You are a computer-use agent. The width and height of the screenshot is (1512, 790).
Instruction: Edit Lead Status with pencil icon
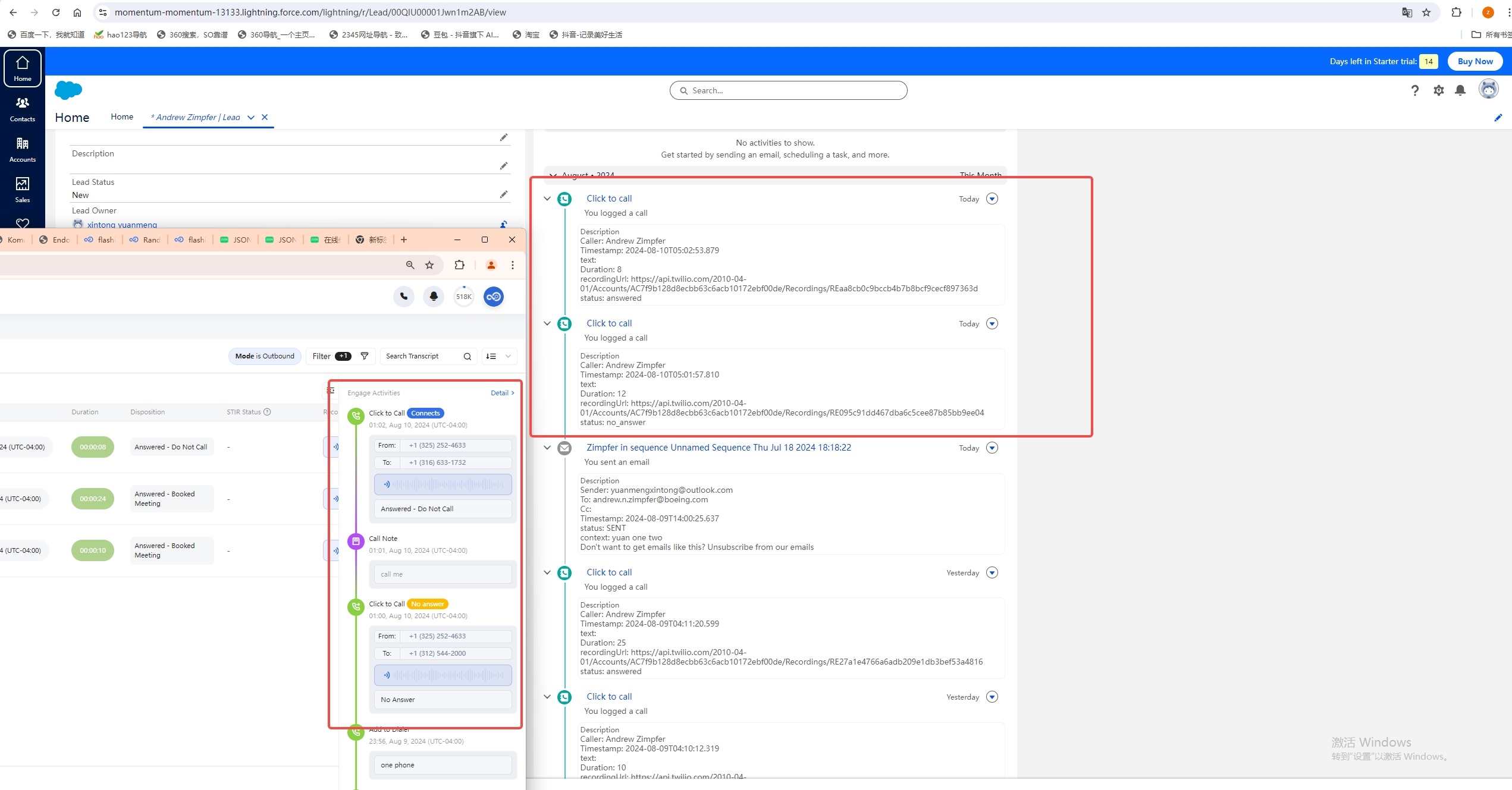pos(504,194)
